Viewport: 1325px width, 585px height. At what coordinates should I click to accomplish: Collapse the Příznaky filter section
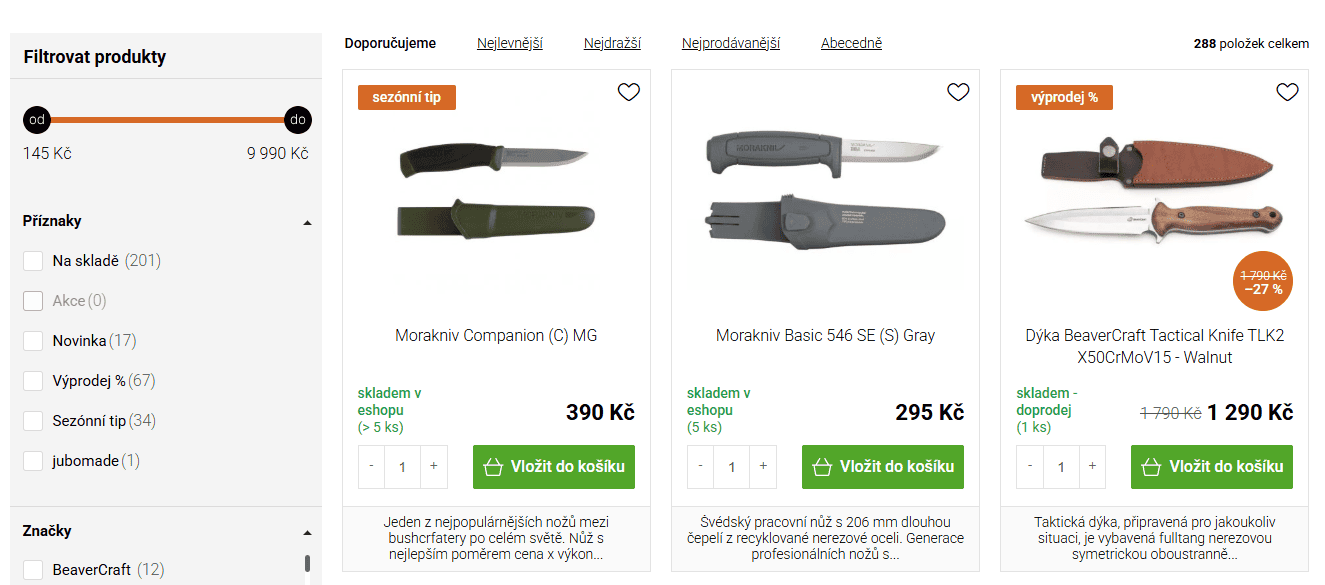point(310,222)
